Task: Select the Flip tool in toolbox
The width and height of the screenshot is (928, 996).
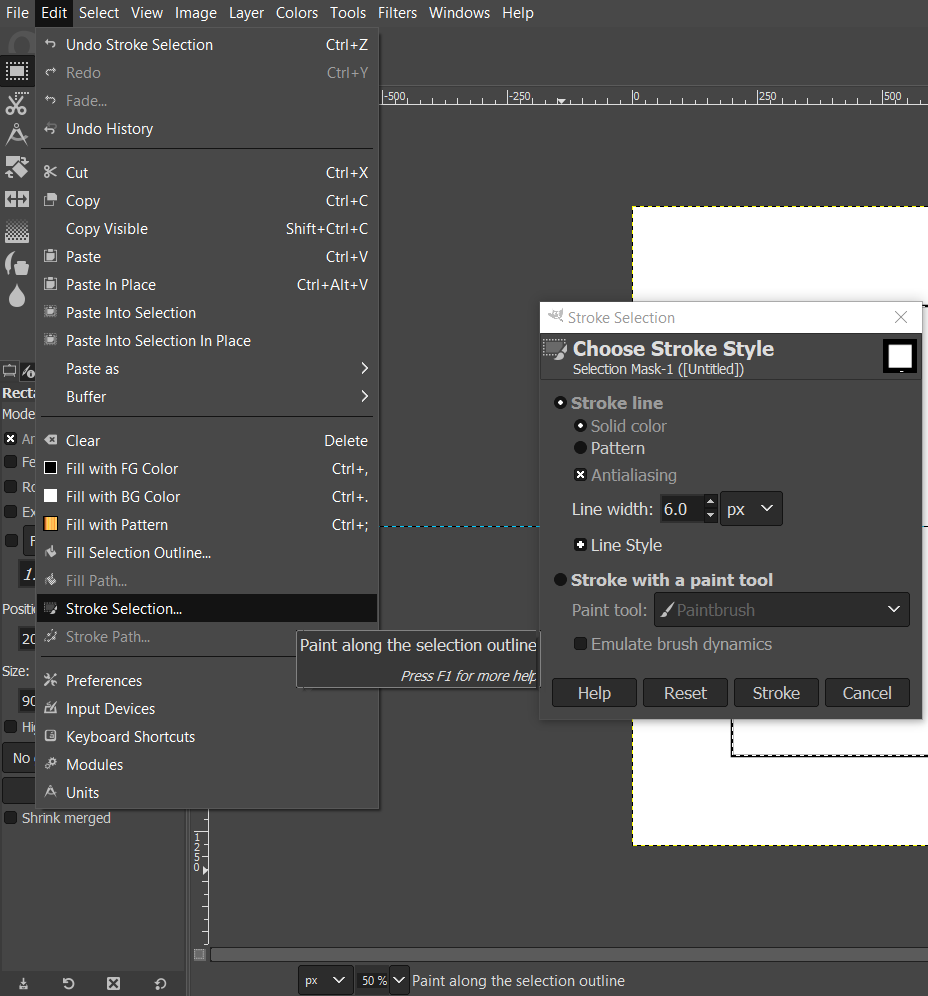Action: pyautogui.click(x=17, y=199)
